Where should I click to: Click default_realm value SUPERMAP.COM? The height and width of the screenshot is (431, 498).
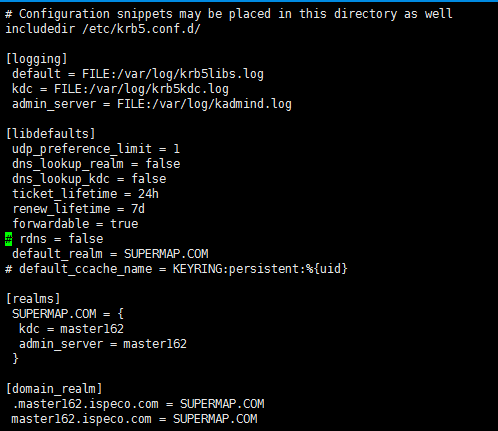tap(166, 254)
